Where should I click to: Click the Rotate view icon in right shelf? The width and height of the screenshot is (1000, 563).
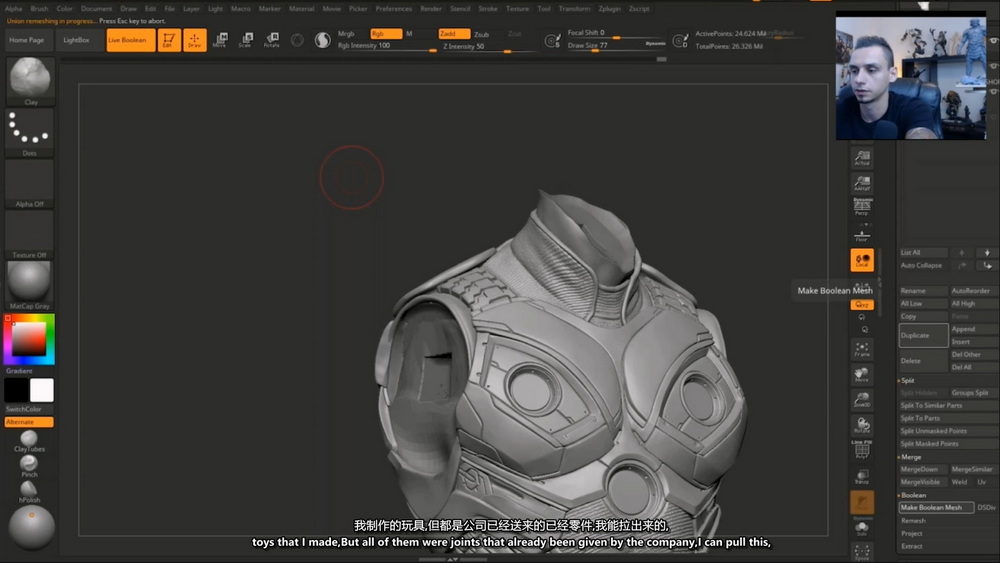(862, 425)
